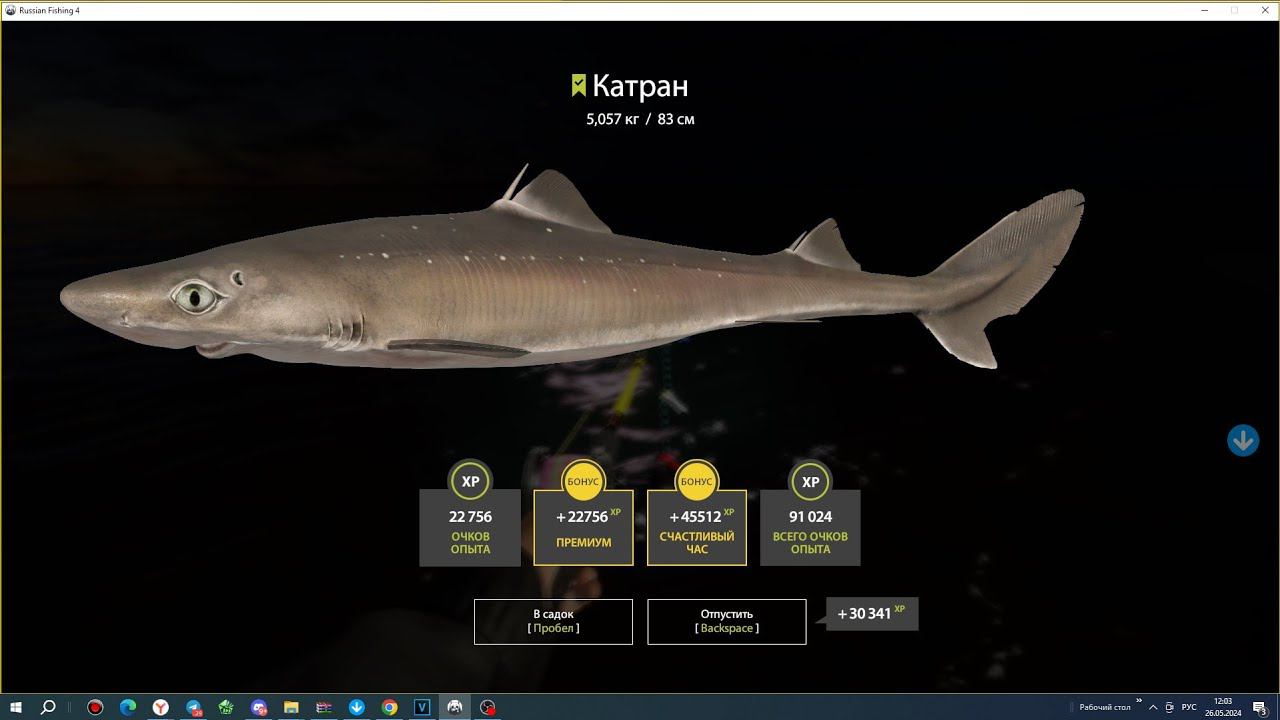Open the clock showing 12:03 26.05.2024
Viewport: 1280px width, 720px height.
coord(1222,707)
